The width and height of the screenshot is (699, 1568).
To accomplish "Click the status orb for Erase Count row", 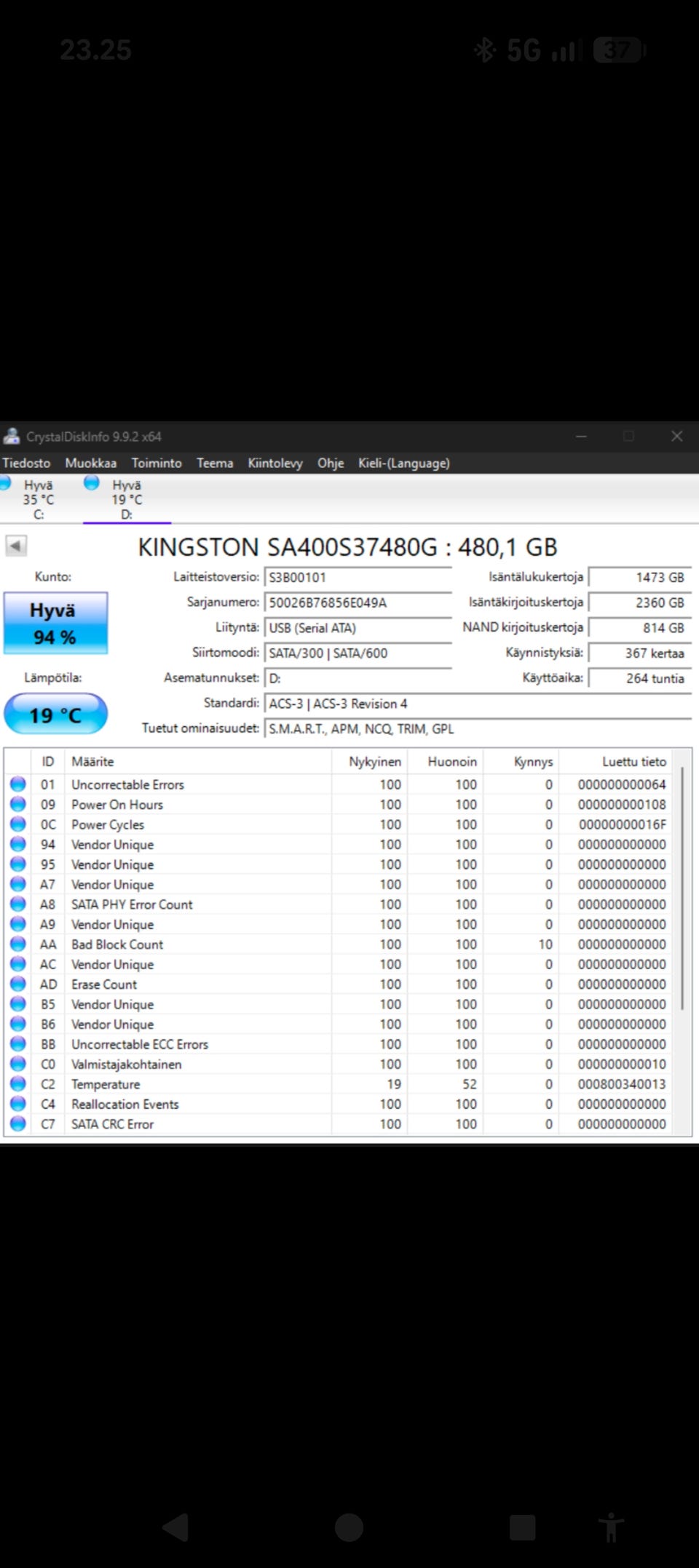I will point(18,984).
